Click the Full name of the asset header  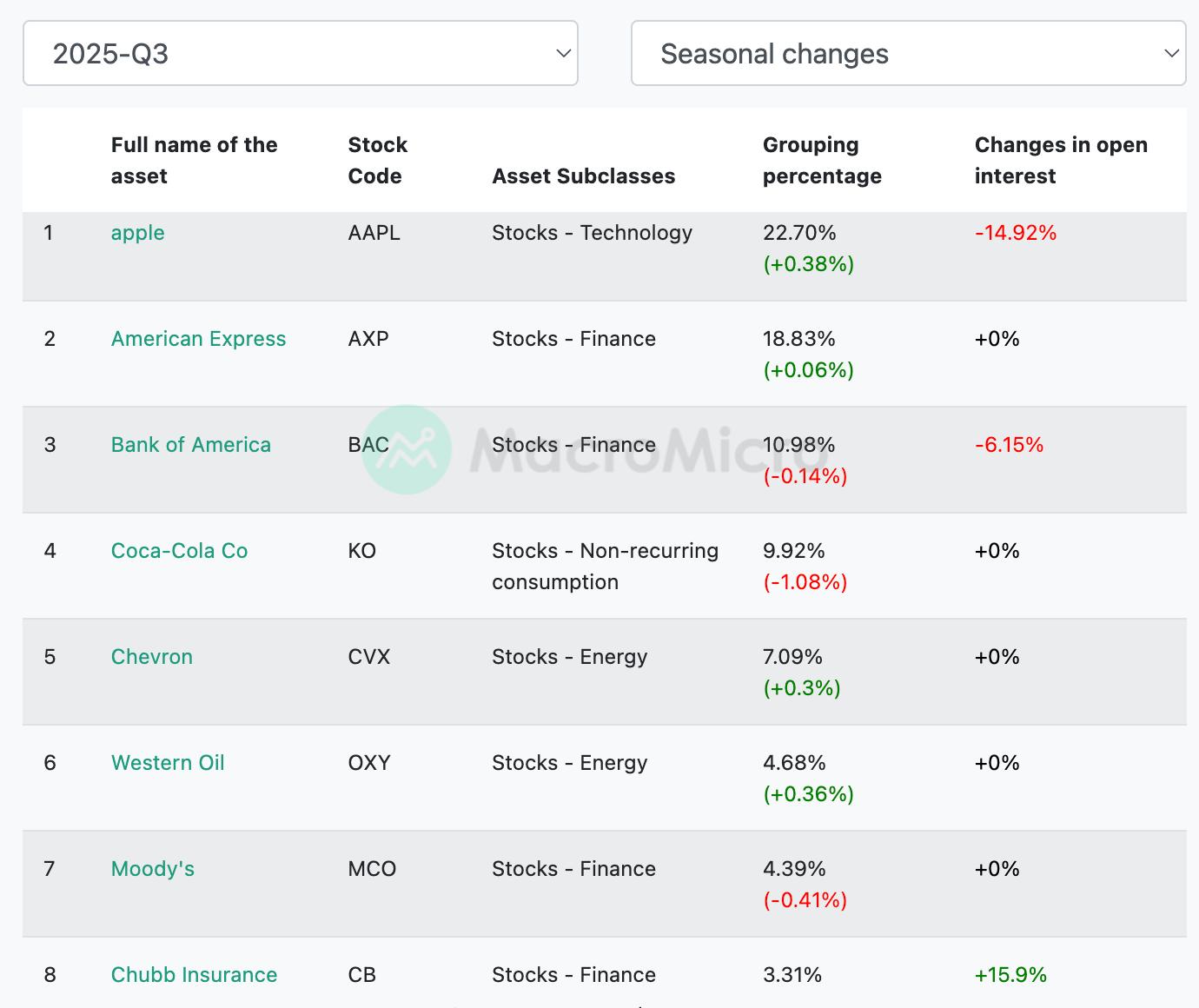[194, 161]
